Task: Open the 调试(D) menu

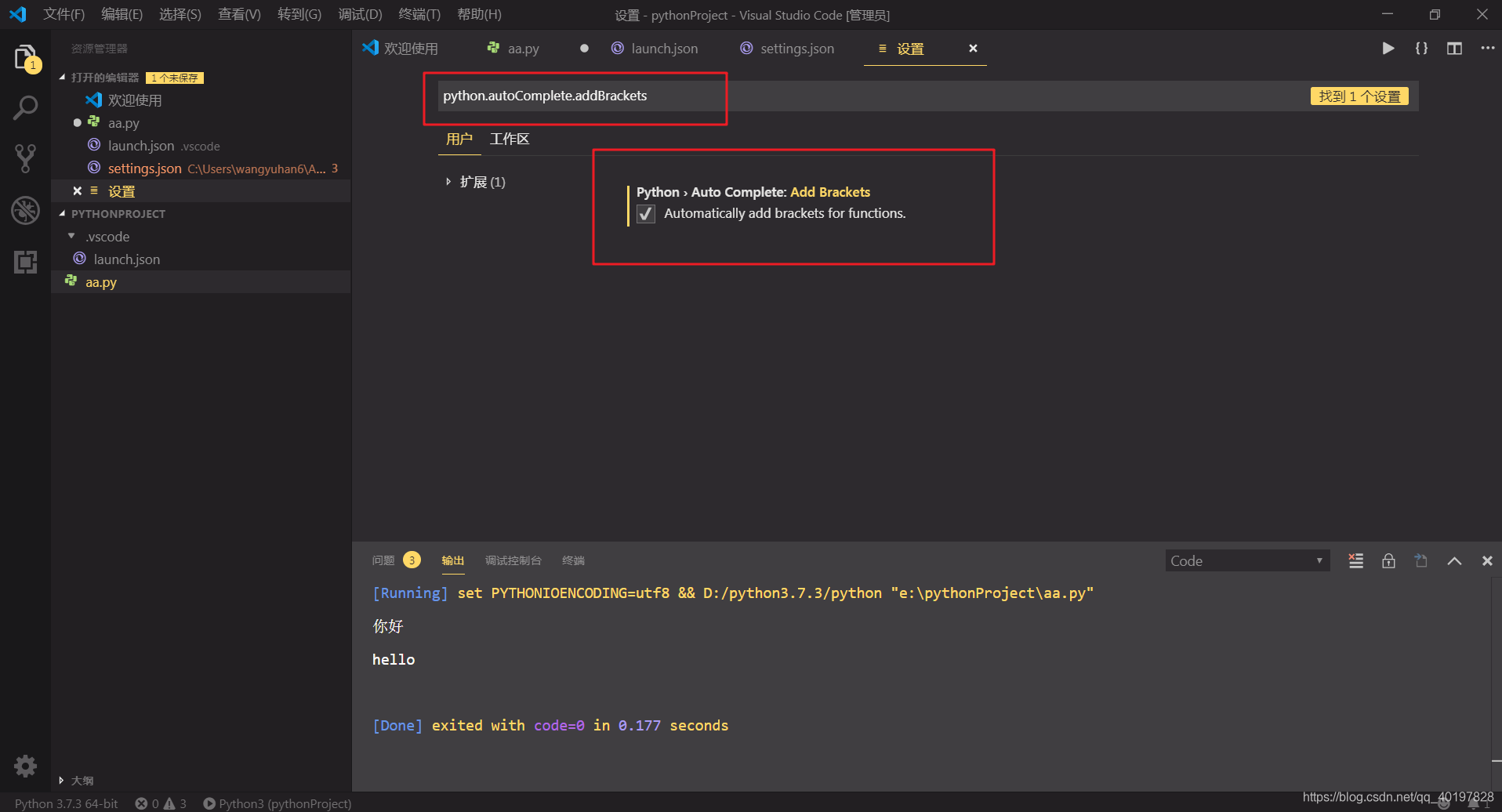Action: tap(360, 14)
